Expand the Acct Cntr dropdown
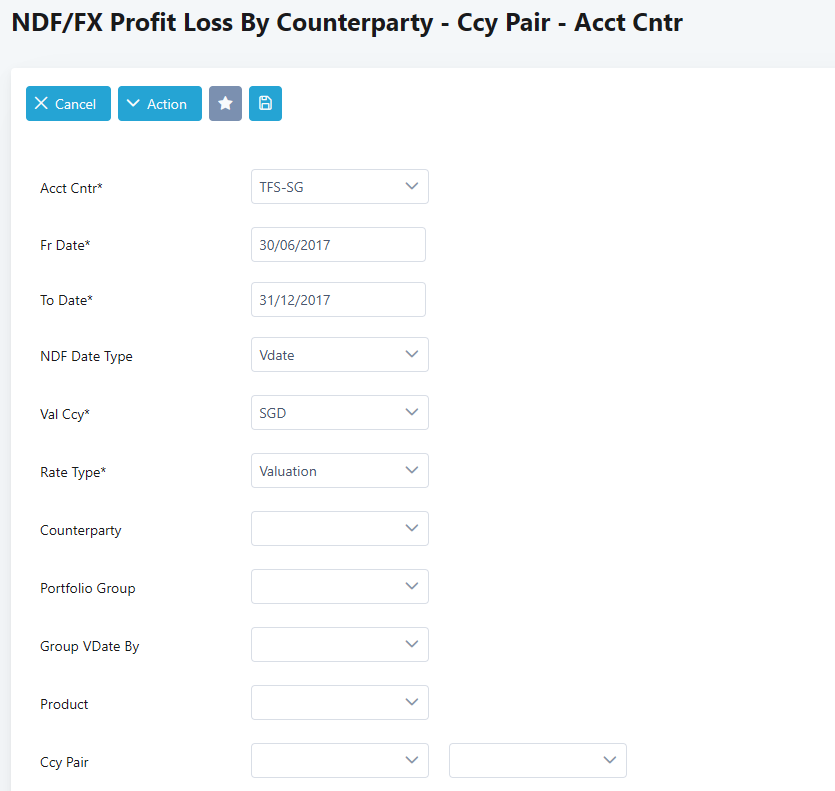 point(339,187)
